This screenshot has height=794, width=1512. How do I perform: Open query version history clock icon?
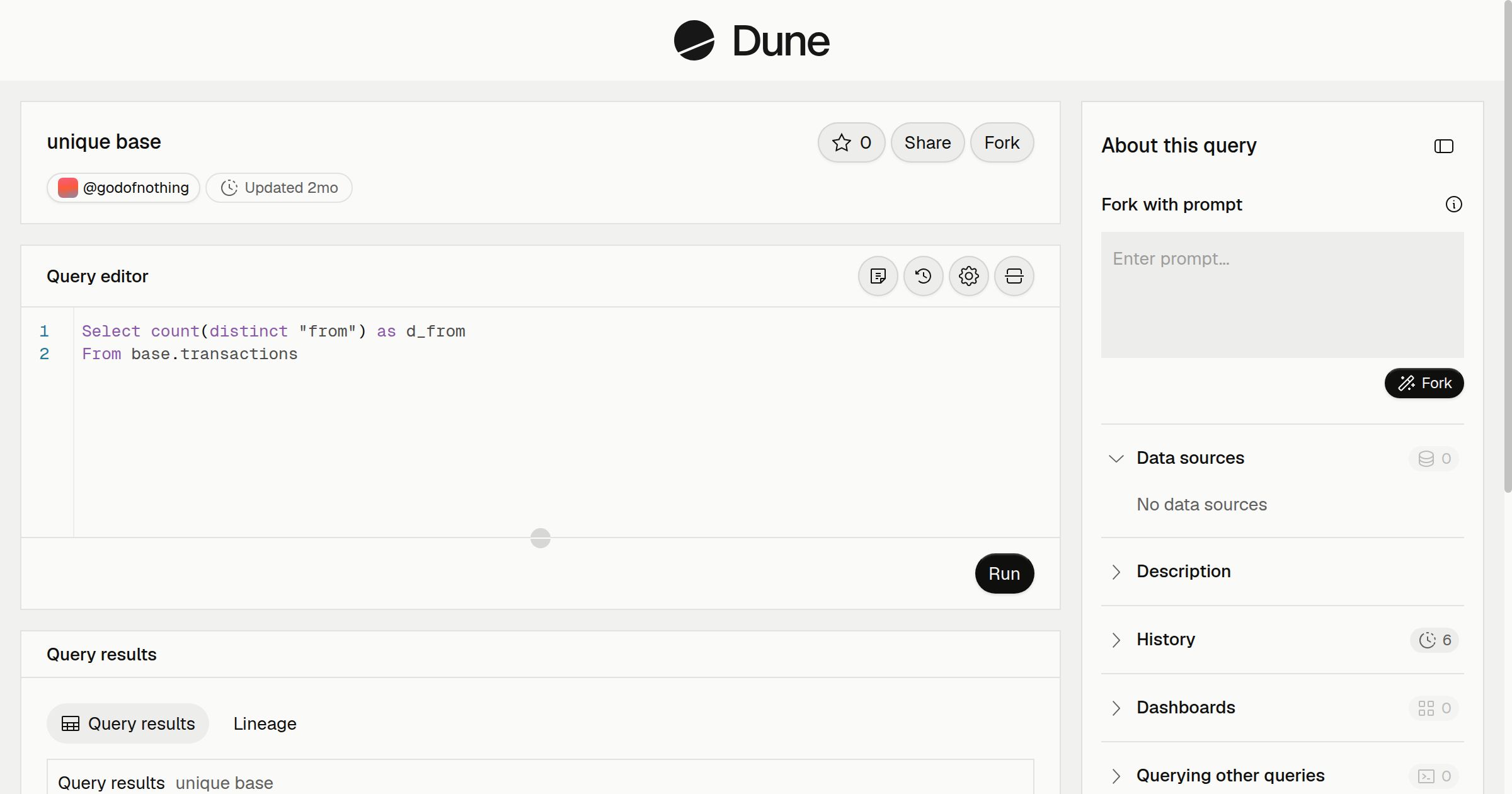click(x=924, y=276)
